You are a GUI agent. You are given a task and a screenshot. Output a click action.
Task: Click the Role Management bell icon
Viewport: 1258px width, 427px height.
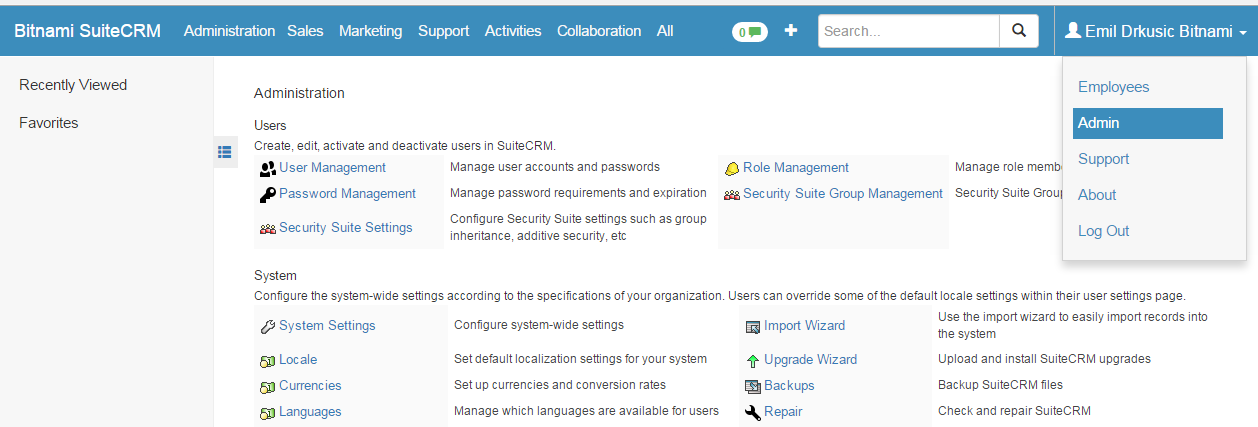pos(731,168)
